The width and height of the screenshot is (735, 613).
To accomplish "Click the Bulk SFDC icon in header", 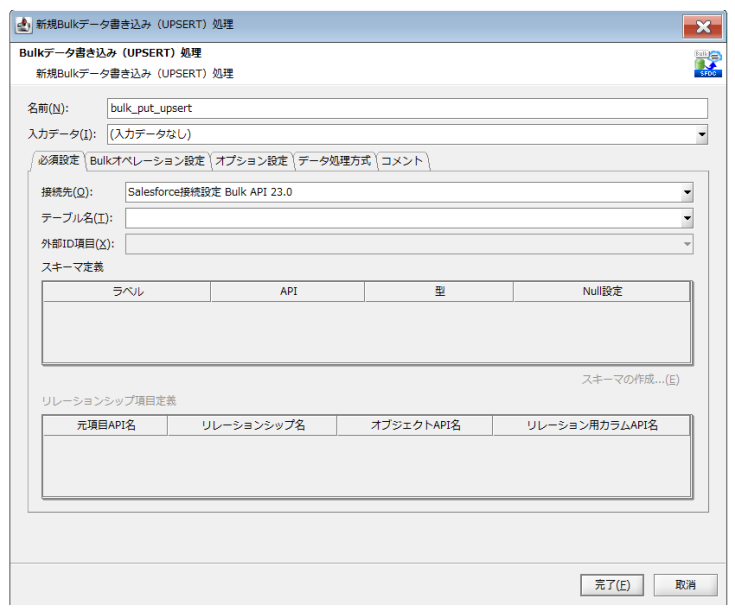I will click(708, 64).
